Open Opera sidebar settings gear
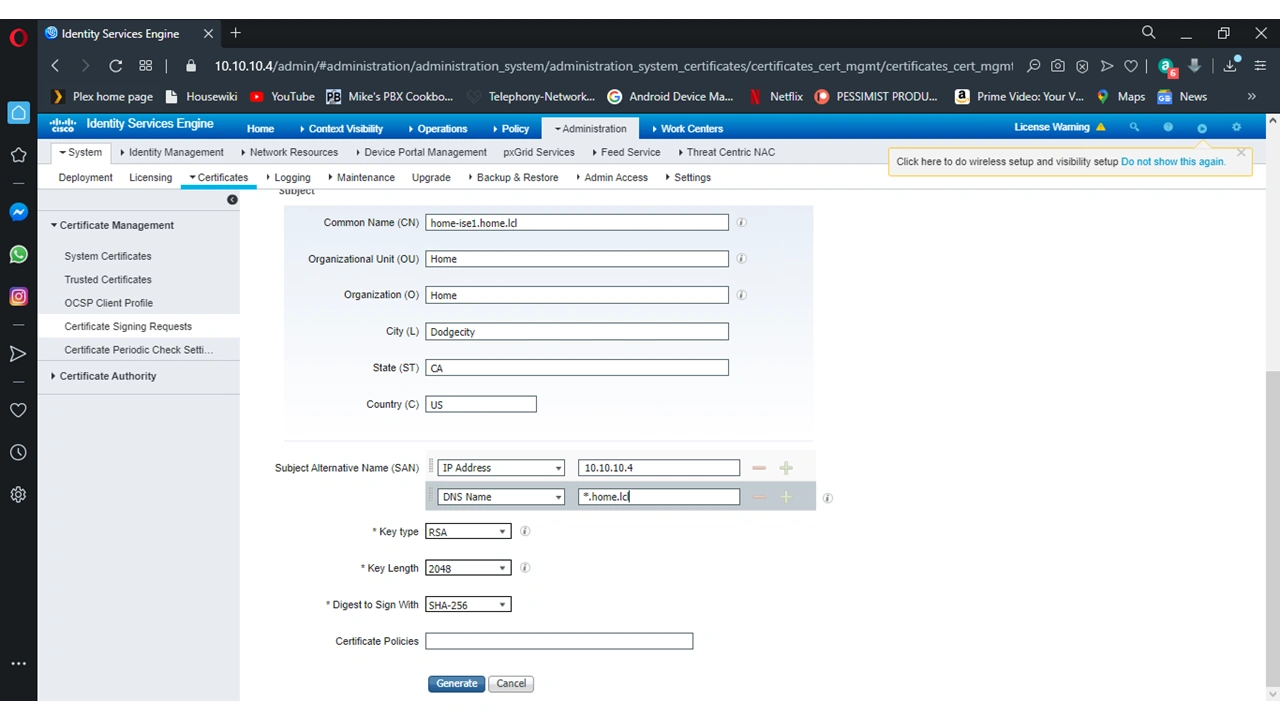1280x720 pixels. 18,495
